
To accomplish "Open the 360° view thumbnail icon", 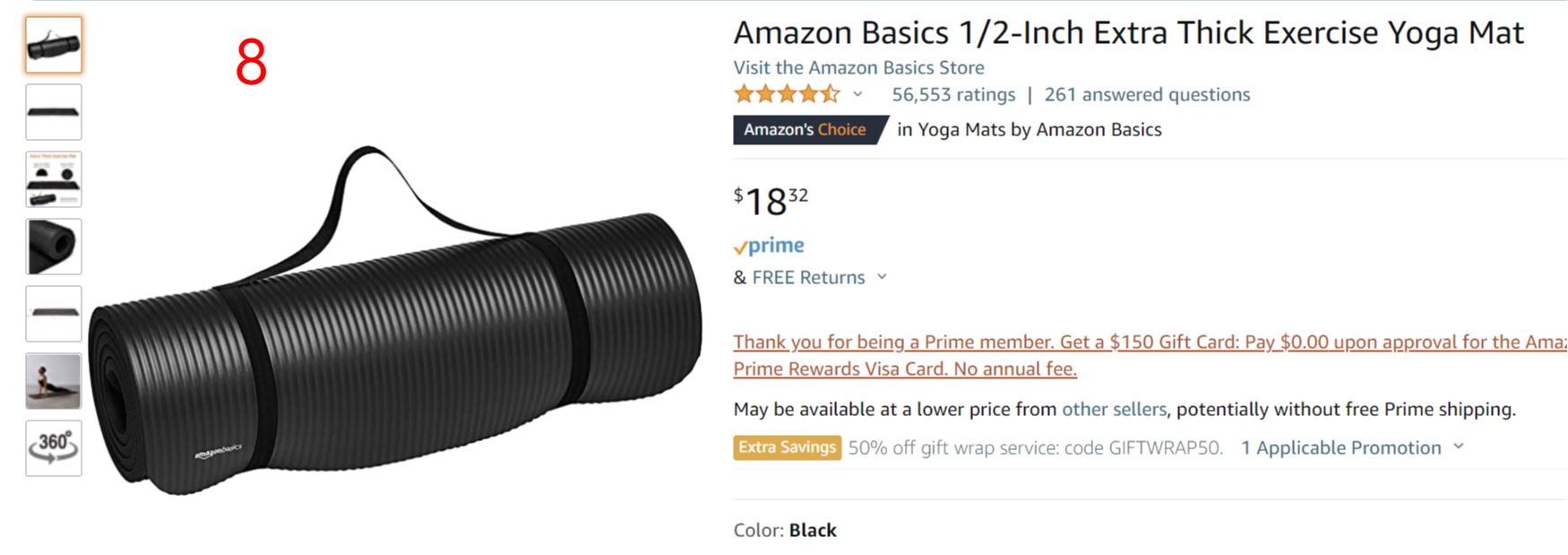I will [54, 447].
